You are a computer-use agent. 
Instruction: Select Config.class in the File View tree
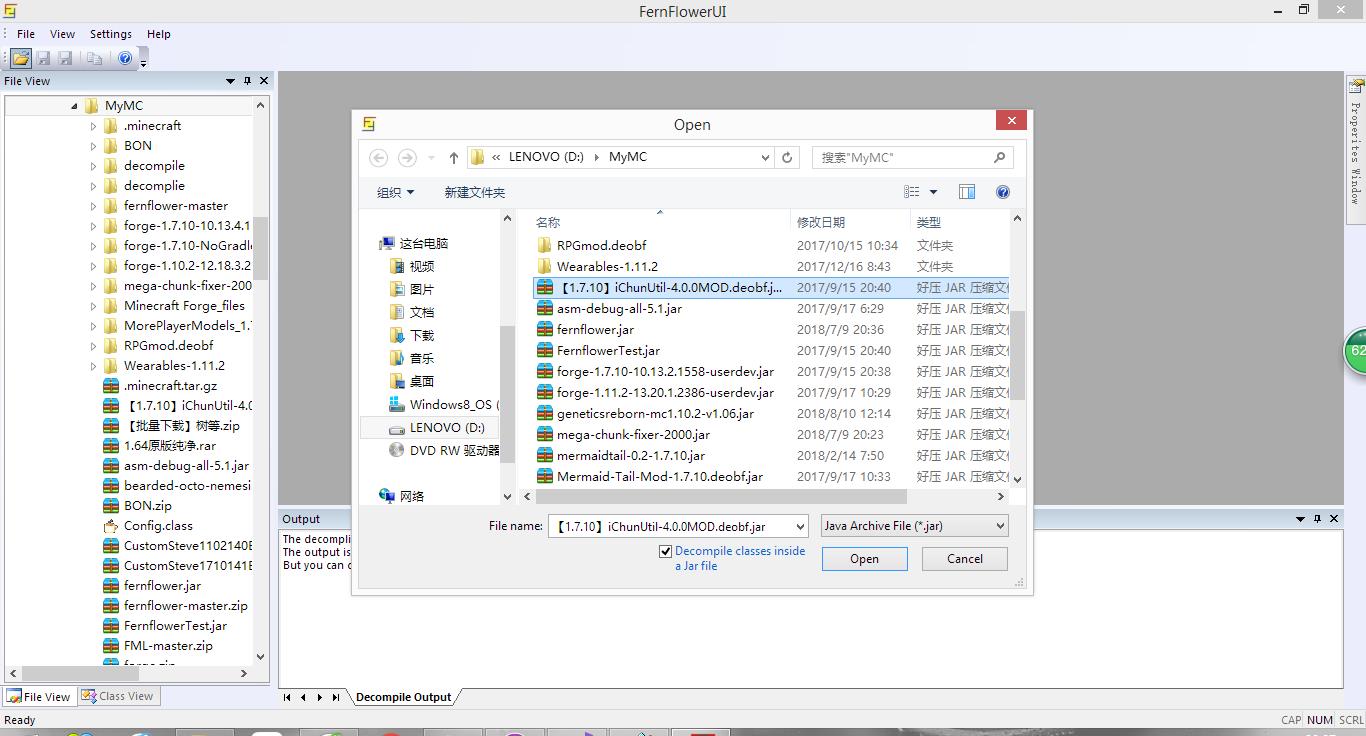coord(158,526)
